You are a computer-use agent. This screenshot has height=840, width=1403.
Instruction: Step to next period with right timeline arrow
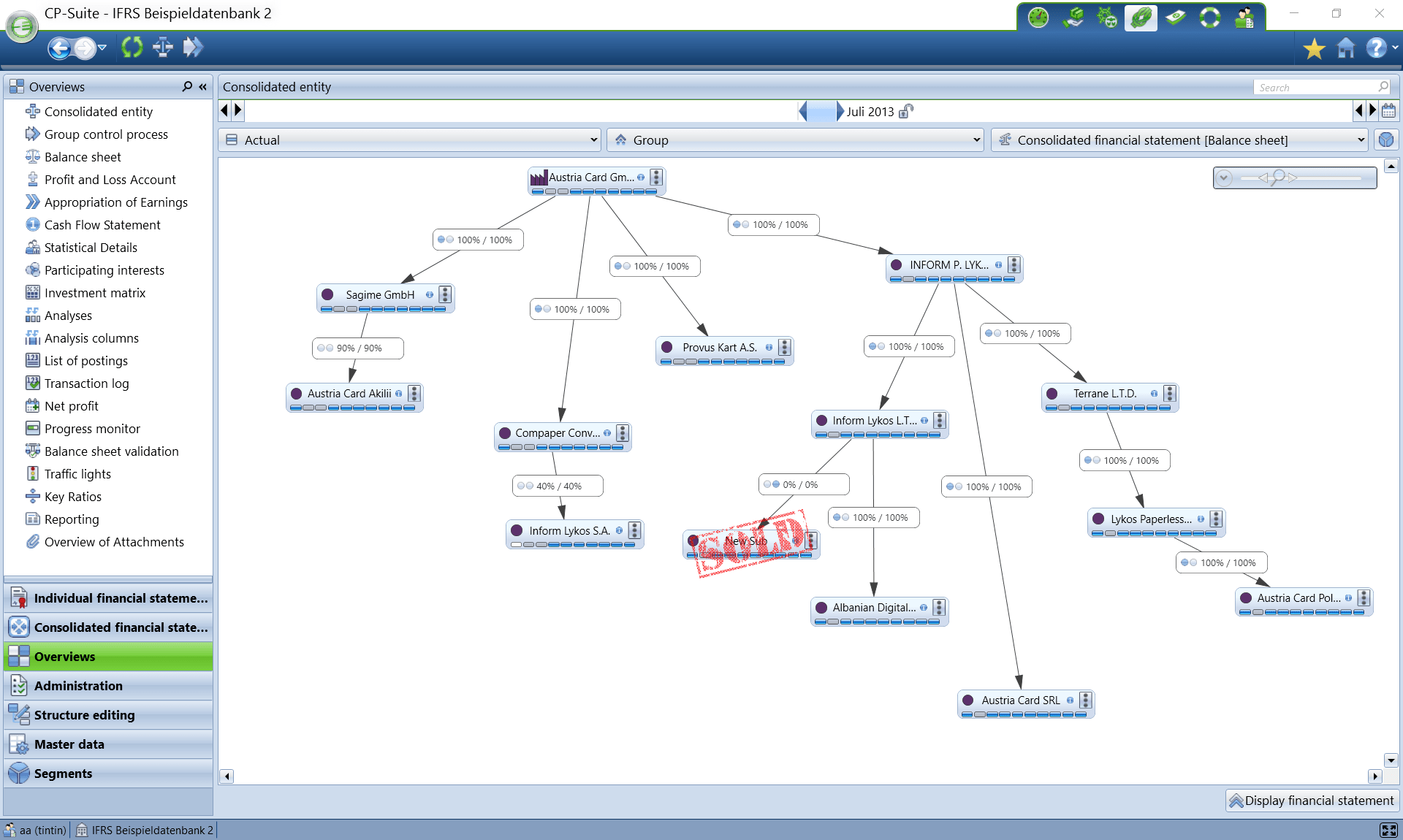tap(1372, 110)
